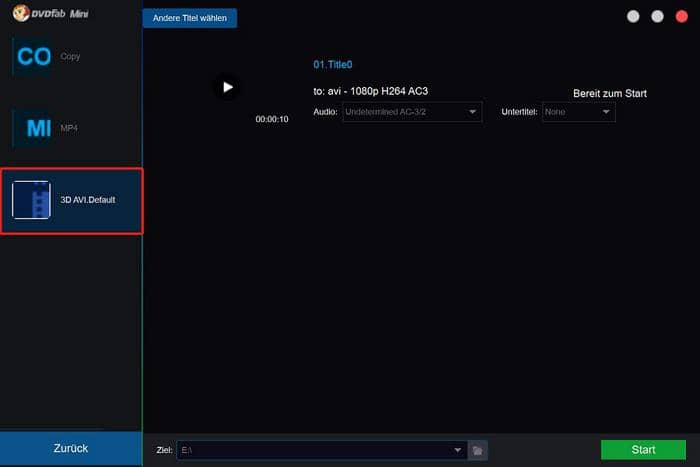Select the 3D AVI.Default text label
Viewport: 700px width, 467px height.
coord(88,200)
